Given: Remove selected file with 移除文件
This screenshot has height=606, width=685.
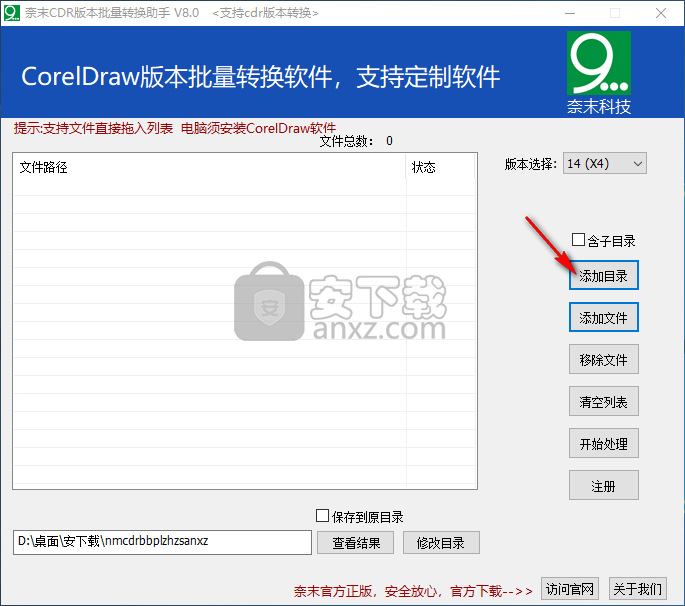Looking at the screenshot, I should [603, 359].
